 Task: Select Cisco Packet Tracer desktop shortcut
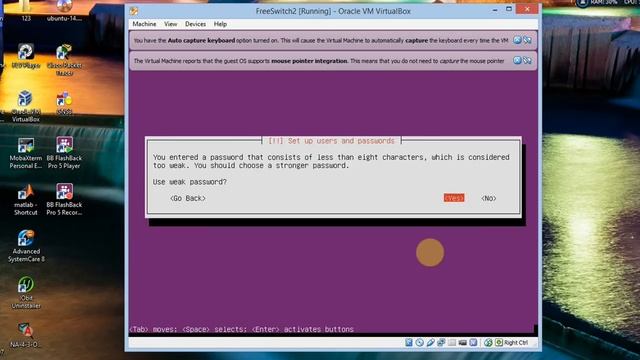[64, 60]
